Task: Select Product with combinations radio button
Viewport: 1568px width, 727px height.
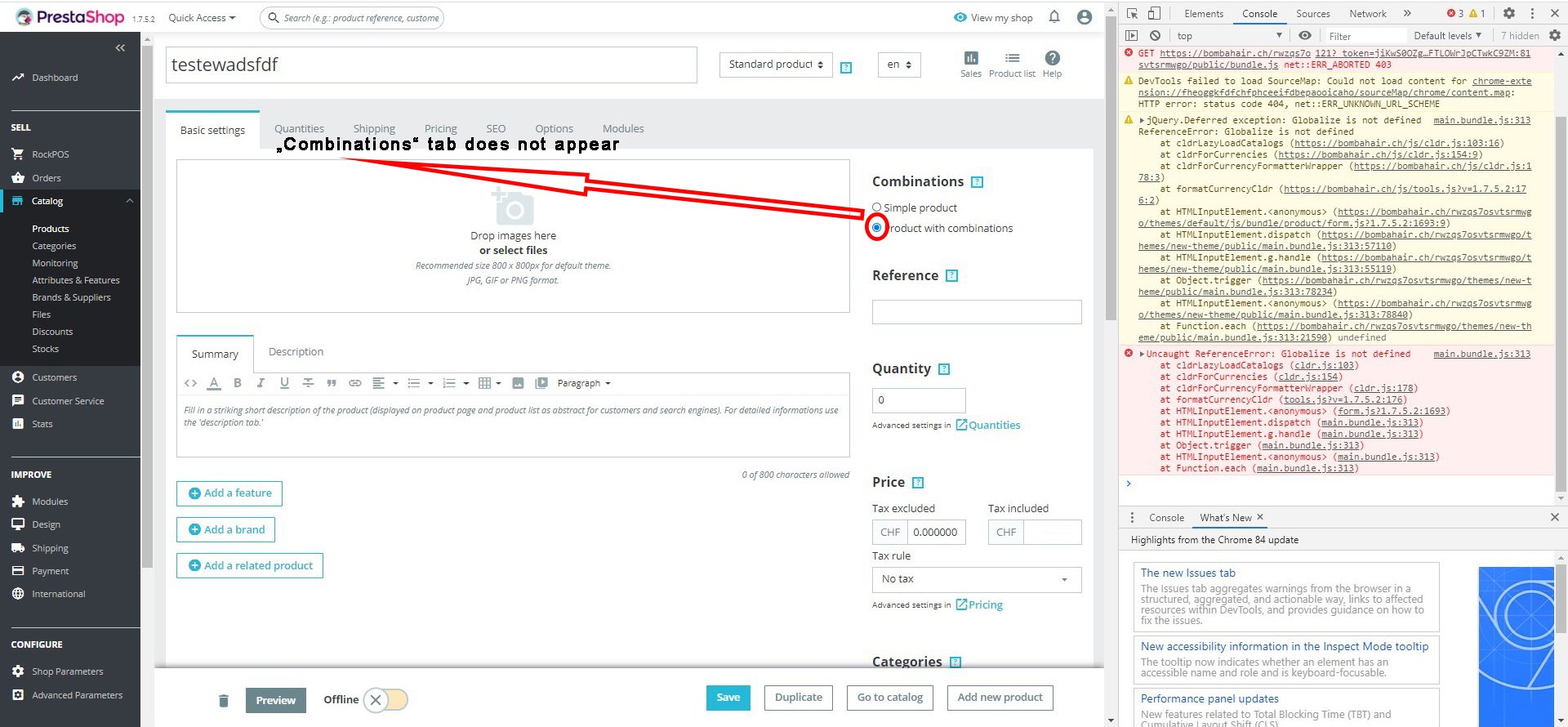Action: (877, 228)
